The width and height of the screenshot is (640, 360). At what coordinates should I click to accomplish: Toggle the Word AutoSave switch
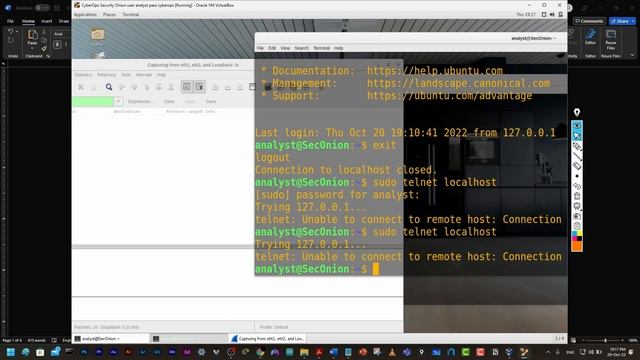click(x=42, y=8)
